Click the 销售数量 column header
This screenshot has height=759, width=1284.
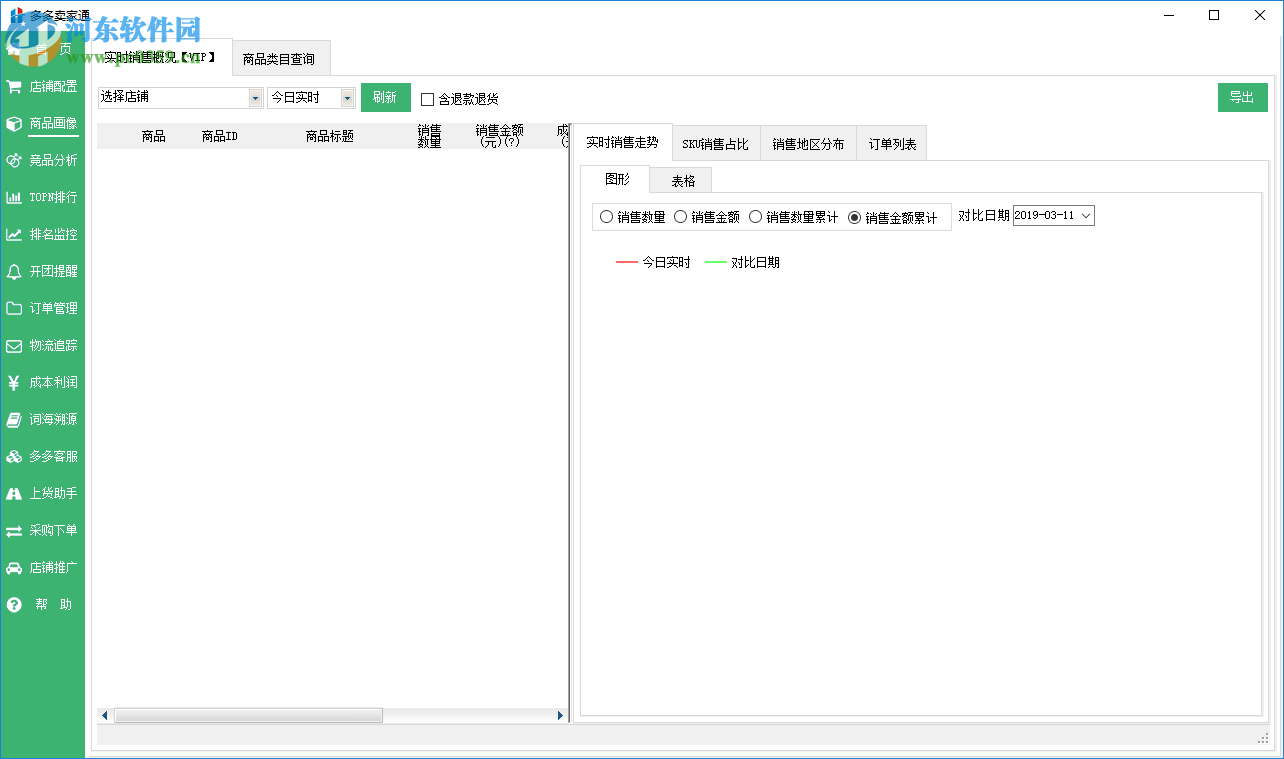pos(429,136)
